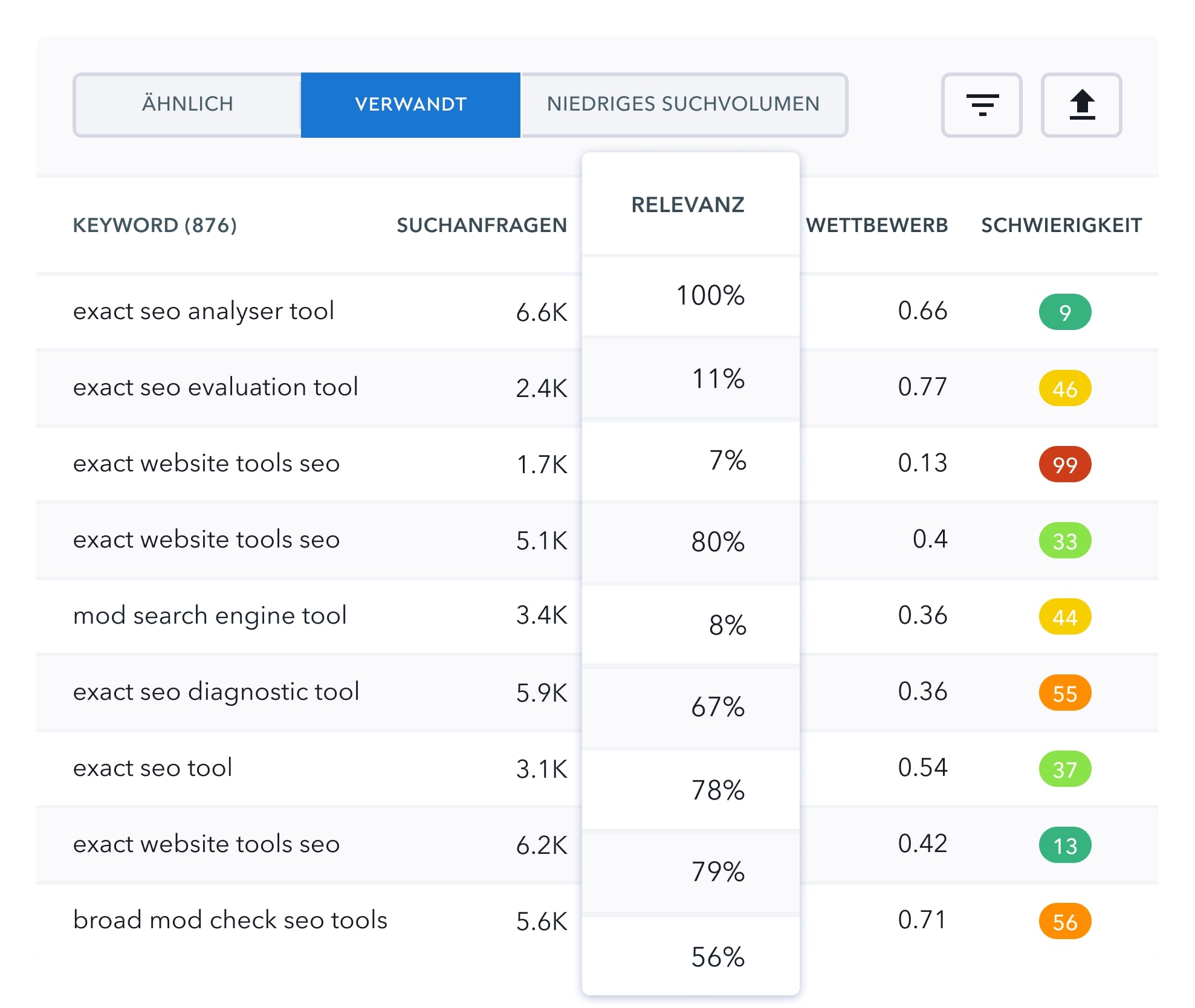Click orange difficulty badge 56
Image resolution: width=1195 pixels, height=1008 pixels.
click(x=1064, y=922)
